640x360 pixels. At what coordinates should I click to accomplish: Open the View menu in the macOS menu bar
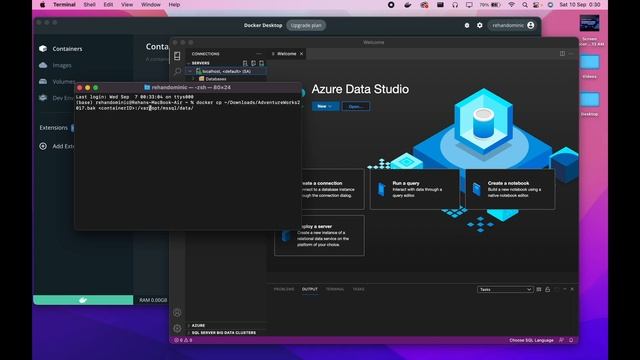(x=127, y=5)
